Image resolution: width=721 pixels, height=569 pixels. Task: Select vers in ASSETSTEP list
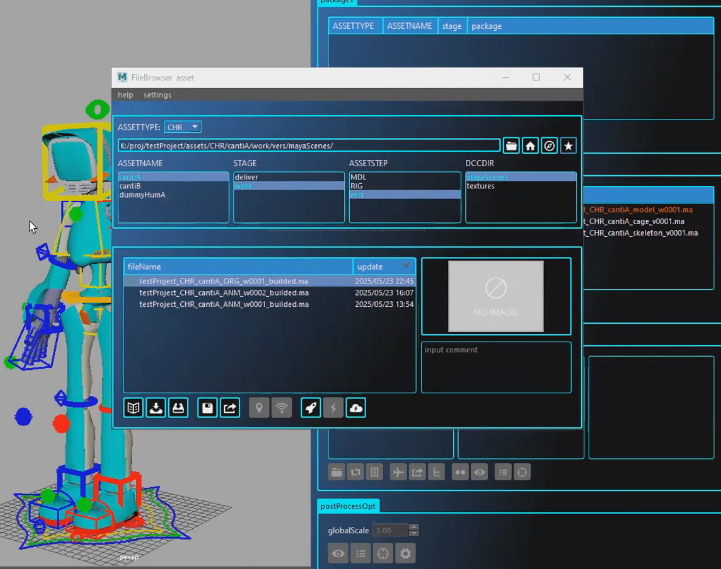(x=405, y=195)
